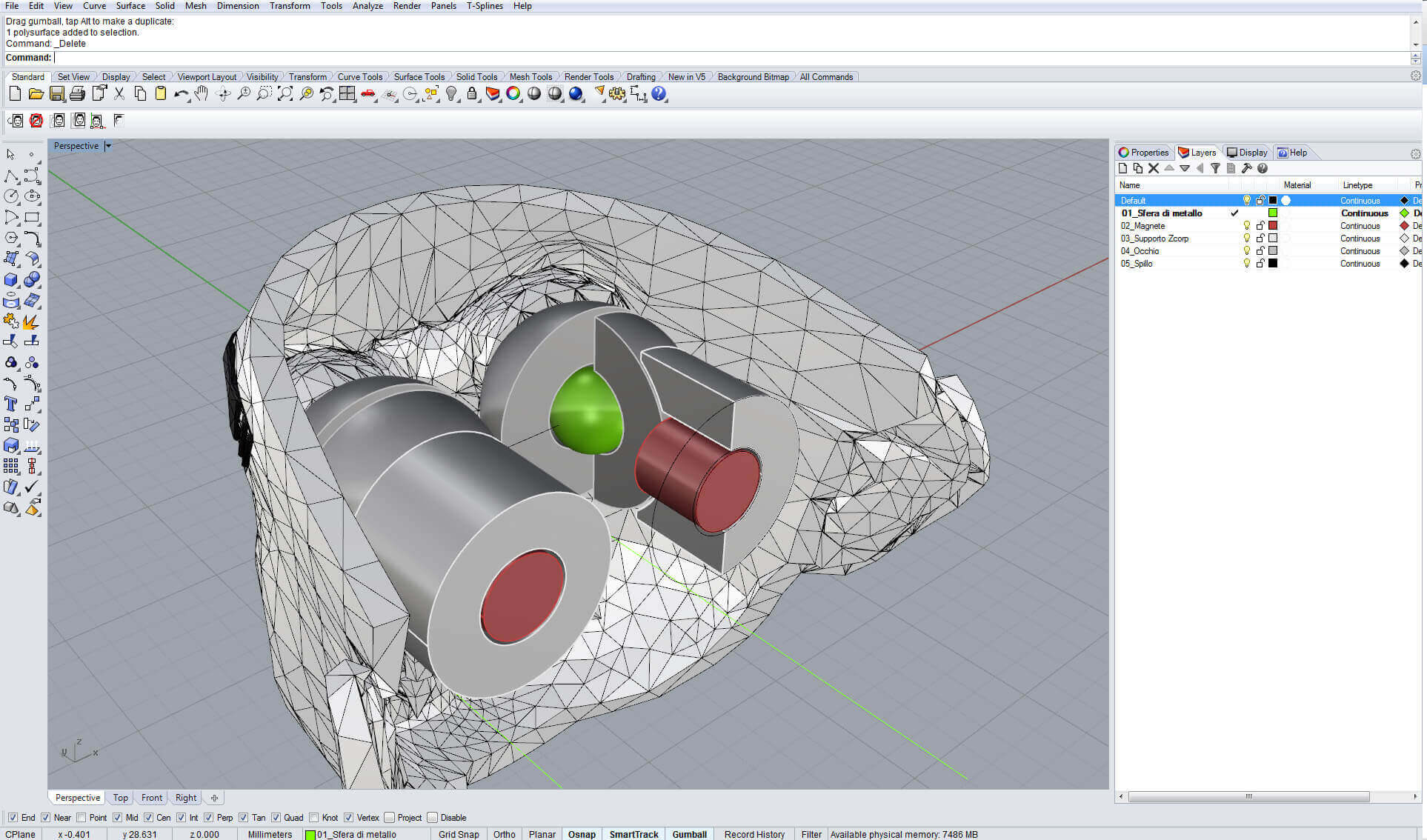Click Filter in status bar
This screenshot has width=1427, height=840.
[811, 834]
